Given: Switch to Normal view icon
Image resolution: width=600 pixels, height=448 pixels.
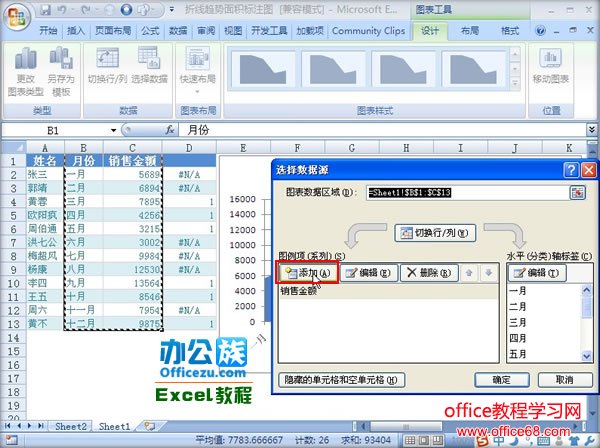Looking at the screenshot, I should [409, 440].
